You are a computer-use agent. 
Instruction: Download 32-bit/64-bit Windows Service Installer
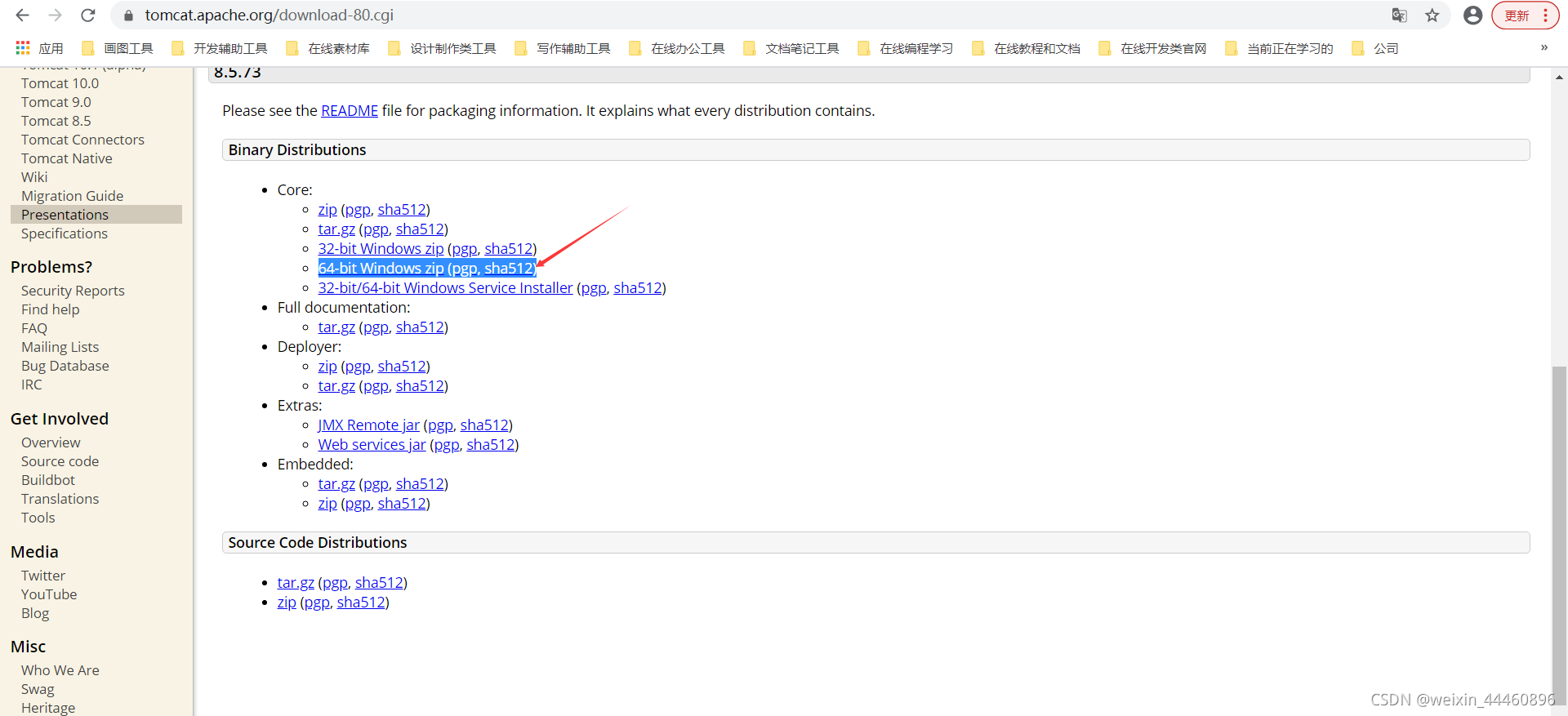445,288
